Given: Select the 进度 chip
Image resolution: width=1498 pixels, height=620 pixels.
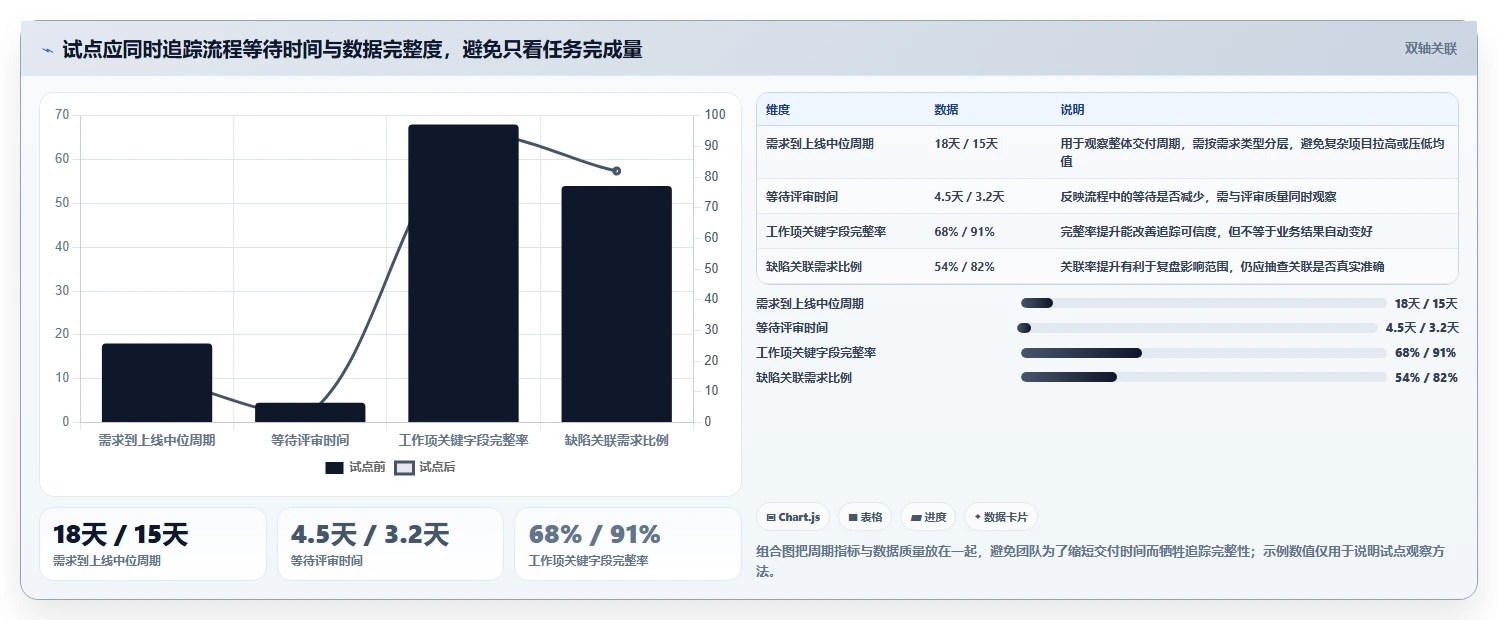Looking at the screenshot, I should pyautogui.click(x=928, y=517).
